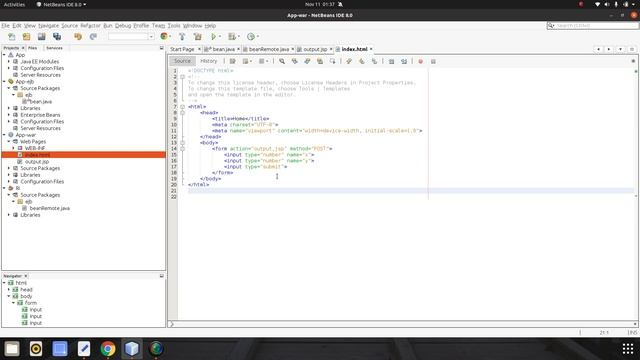Click the Previous Bookmark icon
This screenshot has height=360, width=640.
tap(349, 61)
